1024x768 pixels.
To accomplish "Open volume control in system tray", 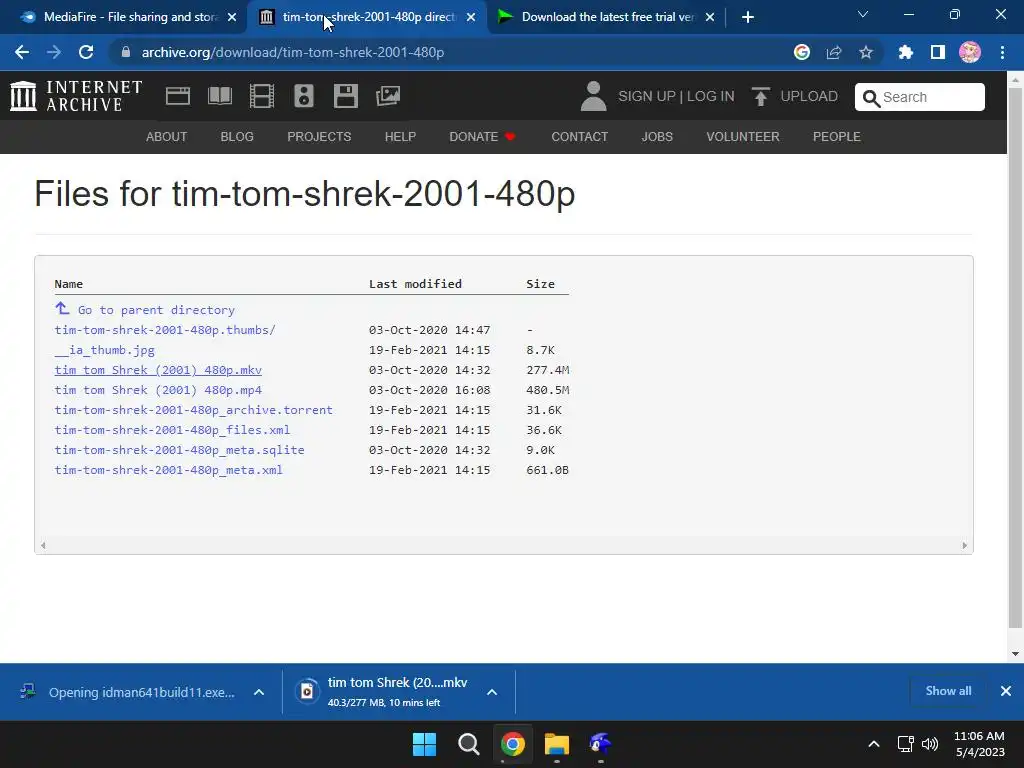I will point(930,744).
